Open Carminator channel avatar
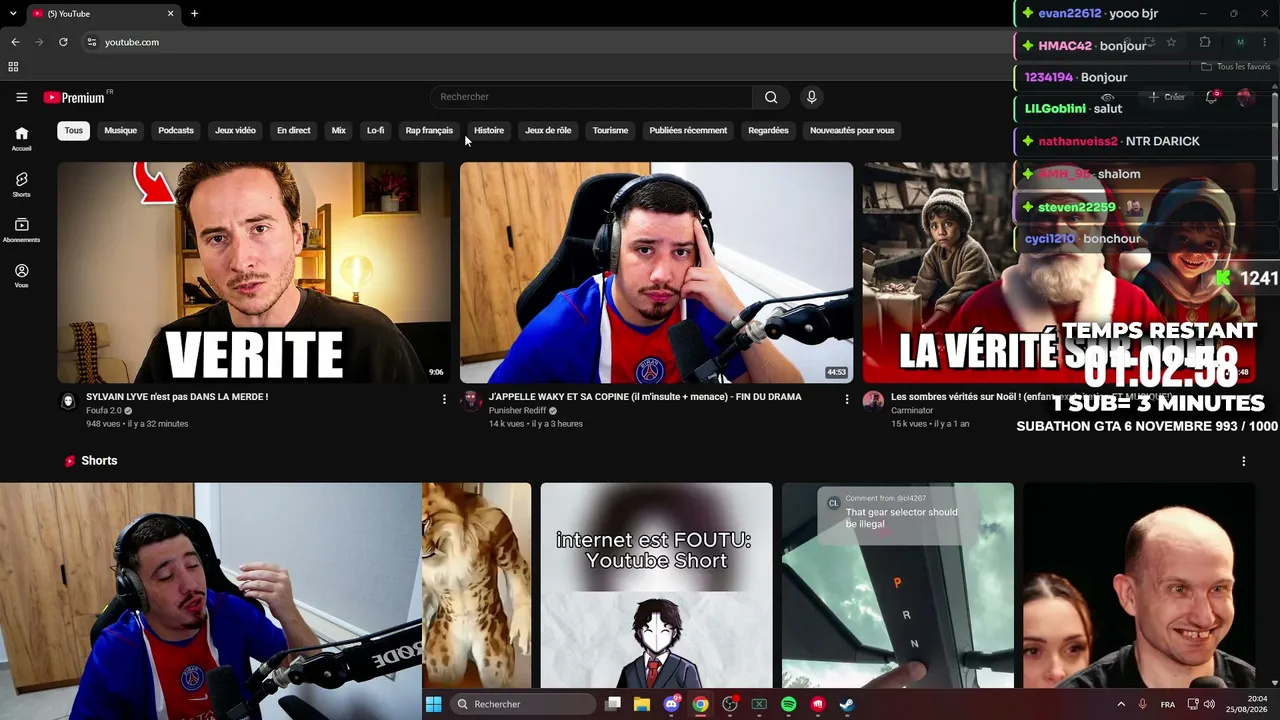1280x720 pixels. [x=873, y=401]
